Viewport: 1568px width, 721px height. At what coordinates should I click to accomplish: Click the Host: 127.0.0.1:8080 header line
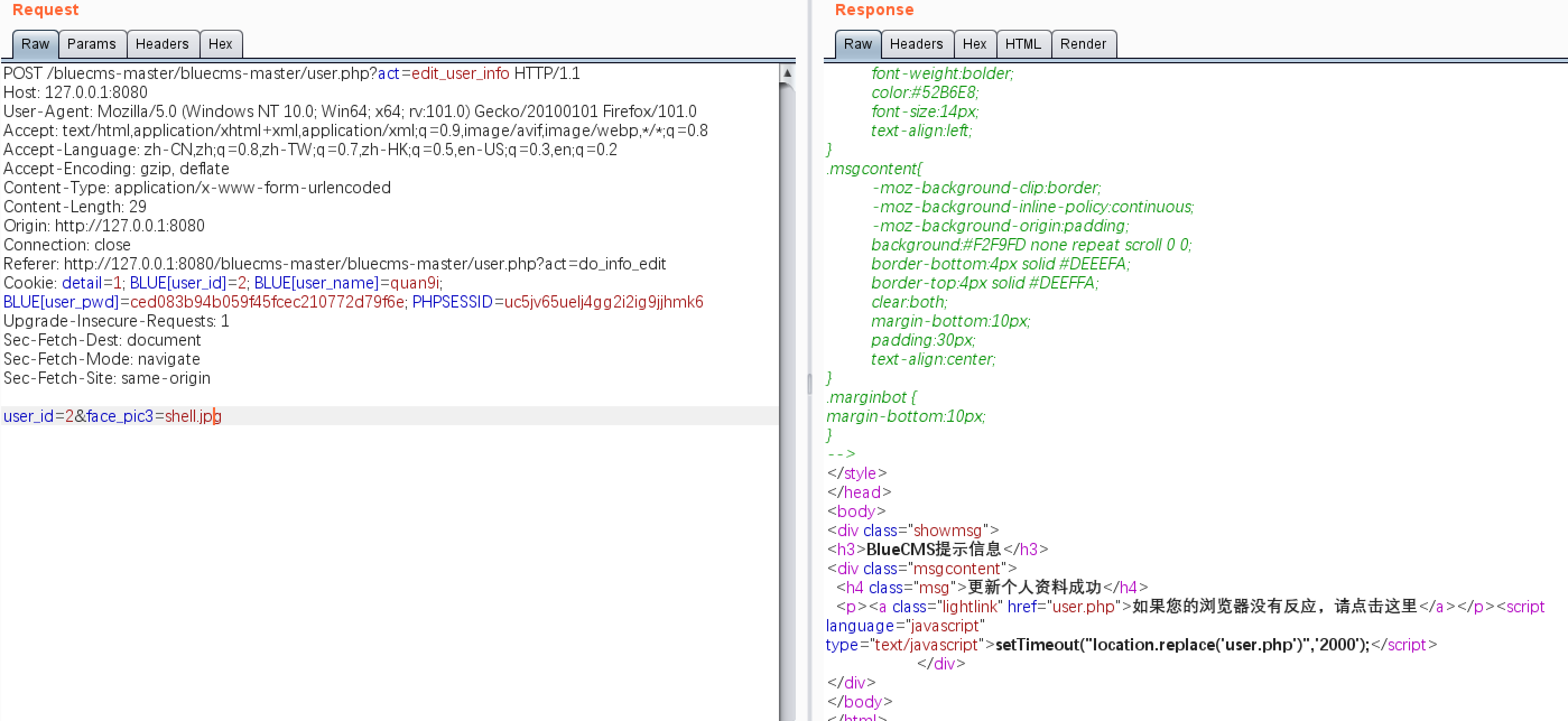(76, 92)
